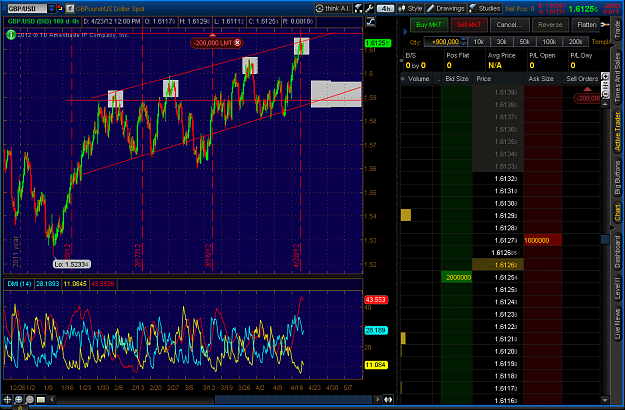Switch to the Dashboard side tab
Image resolution: width=625 pixels, height=410 pixels.
click(x=617, y=250)
